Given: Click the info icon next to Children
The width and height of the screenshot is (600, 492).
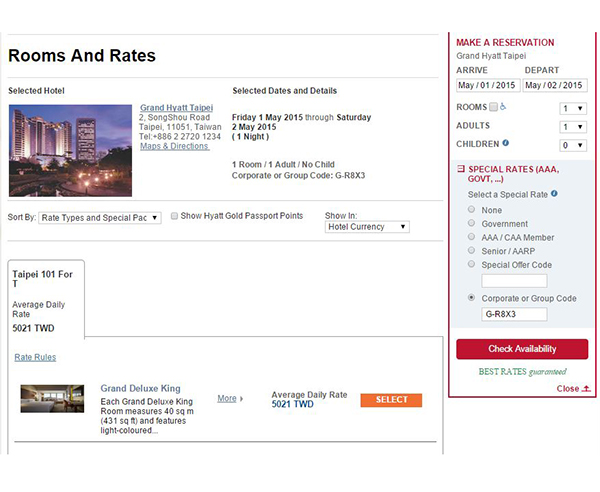Looking at the screenshot, I should click(x=505, y=143).
